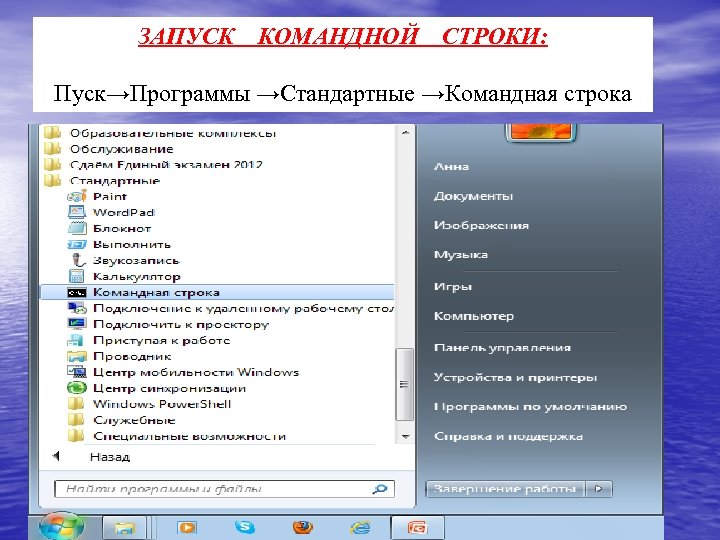Click the programs list scroll-down arrow
Screen dimensions: 720x540
click(x=405, y=436)
